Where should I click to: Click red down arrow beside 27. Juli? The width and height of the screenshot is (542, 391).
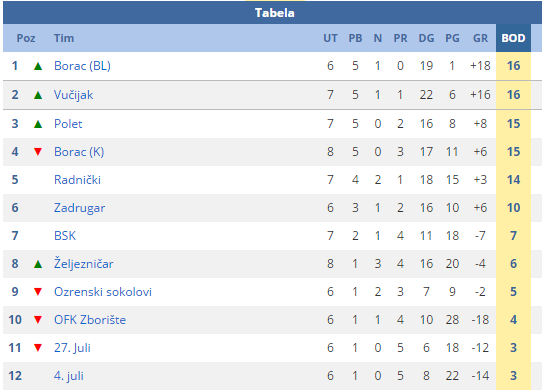(x=38, y=348)
